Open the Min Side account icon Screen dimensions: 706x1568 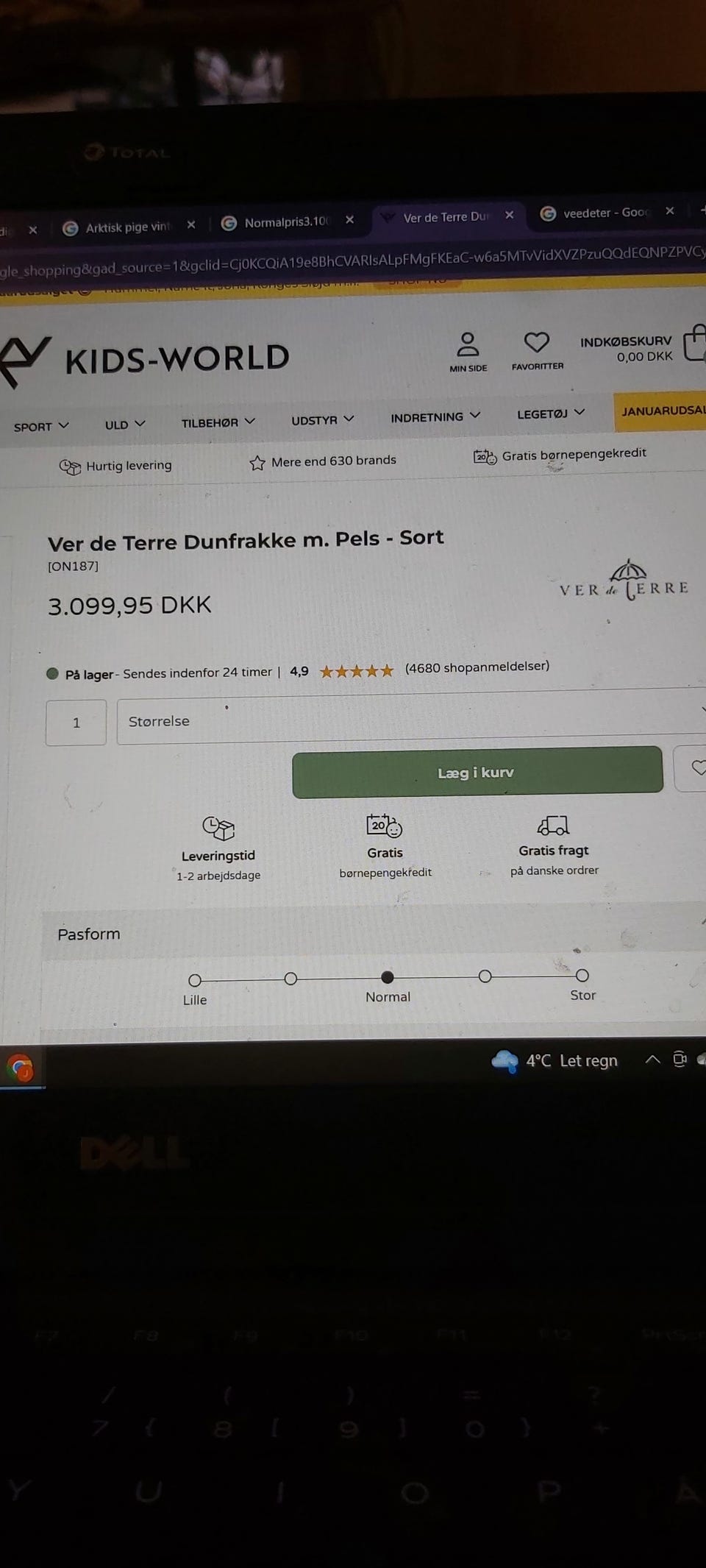(468, 344)
